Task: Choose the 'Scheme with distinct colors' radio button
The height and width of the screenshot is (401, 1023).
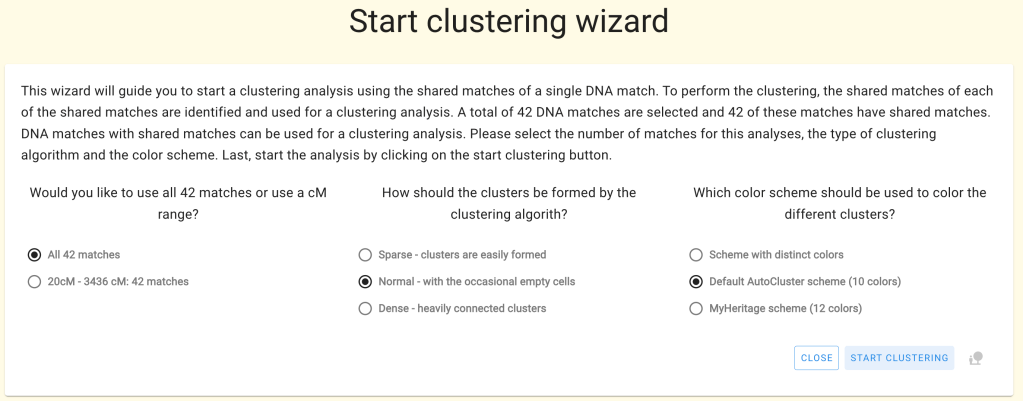Action: pos(696,255)
